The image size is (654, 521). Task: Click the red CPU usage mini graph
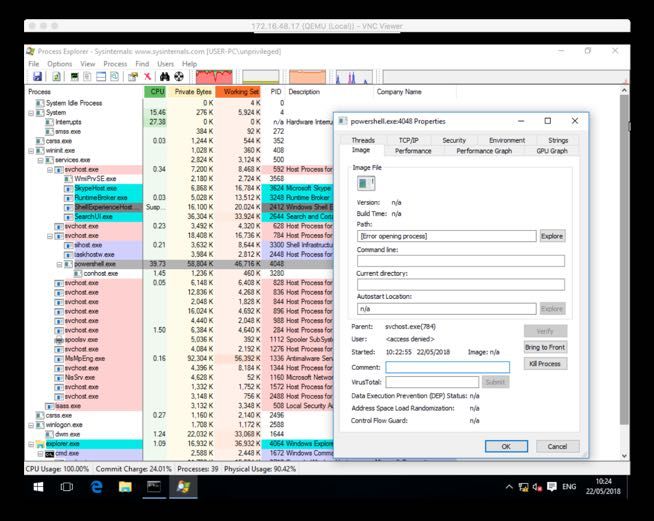214,77
